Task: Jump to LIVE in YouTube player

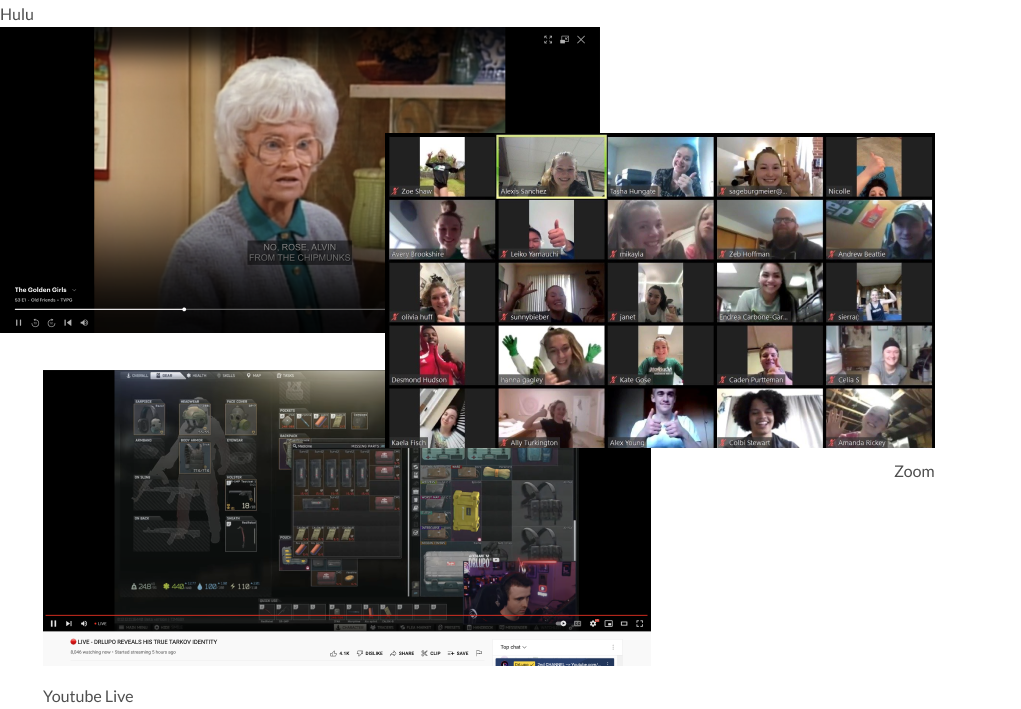Action: (x=100, y=624)
